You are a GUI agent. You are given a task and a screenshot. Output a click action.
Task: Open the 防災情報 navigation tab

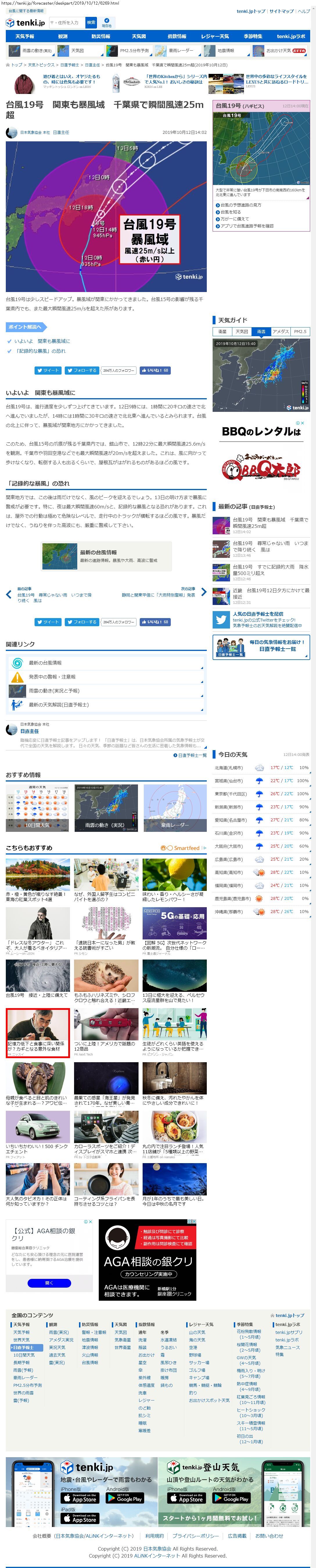tap(101, 37)
